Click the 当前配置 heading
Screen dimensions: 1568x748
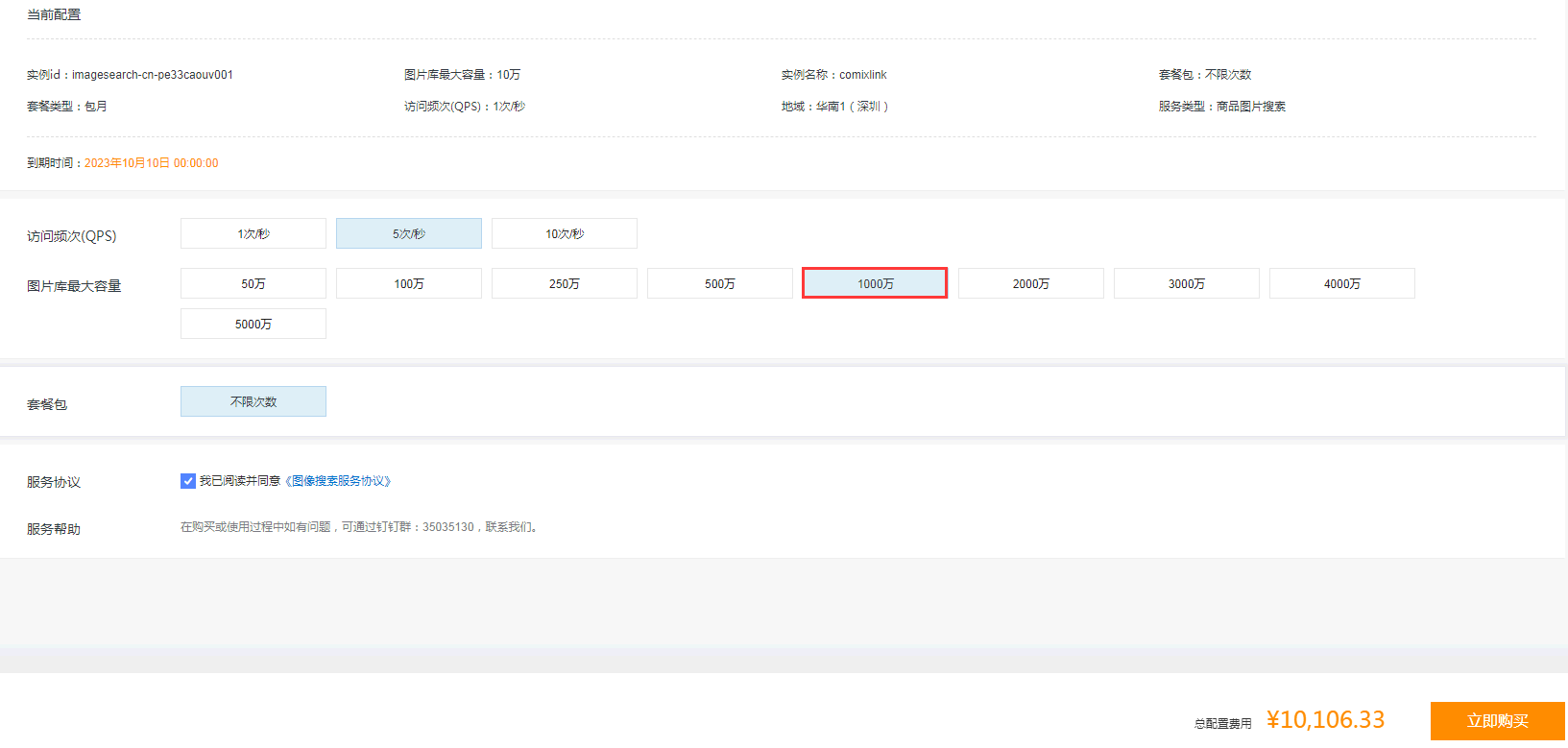[54, 14]
